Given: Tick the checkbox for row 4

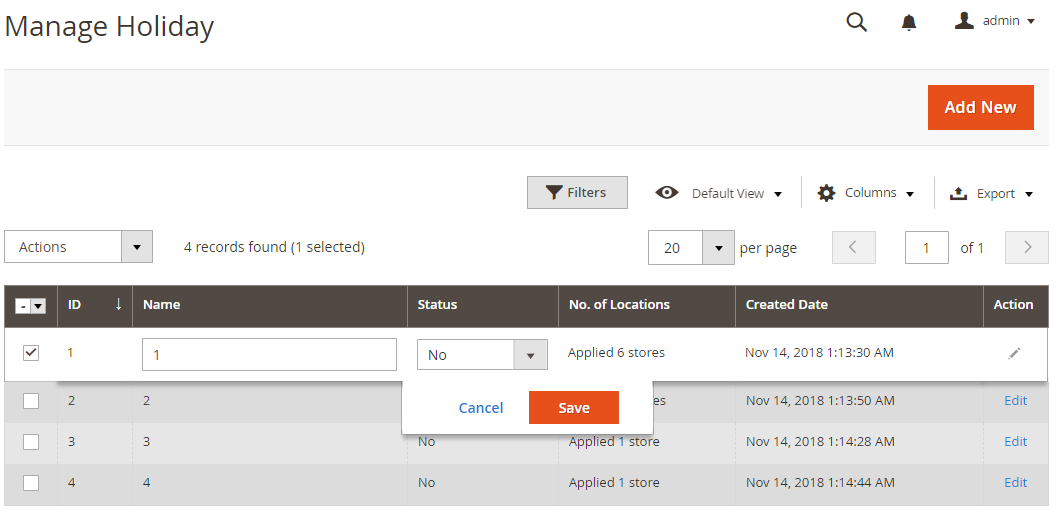Looking at the screenshot, I should (31, 483).
